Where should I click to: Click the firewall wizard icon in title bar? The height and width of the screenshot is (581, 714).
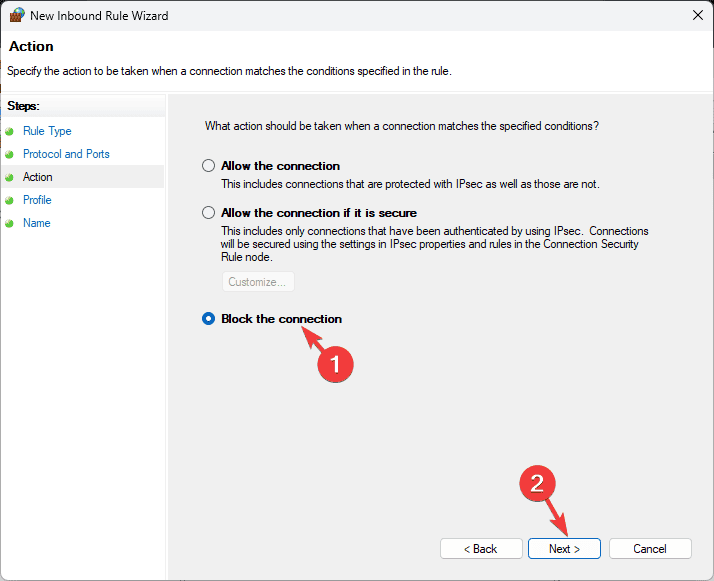[17, 15]
